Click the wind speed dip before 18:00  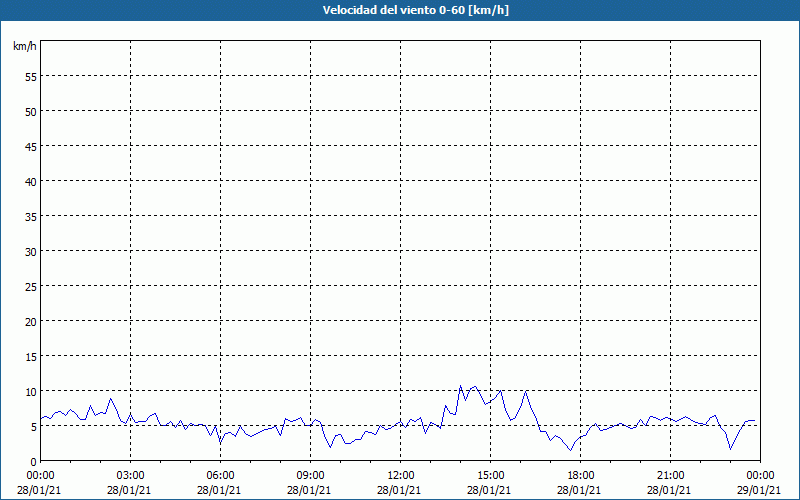(571, 450)
